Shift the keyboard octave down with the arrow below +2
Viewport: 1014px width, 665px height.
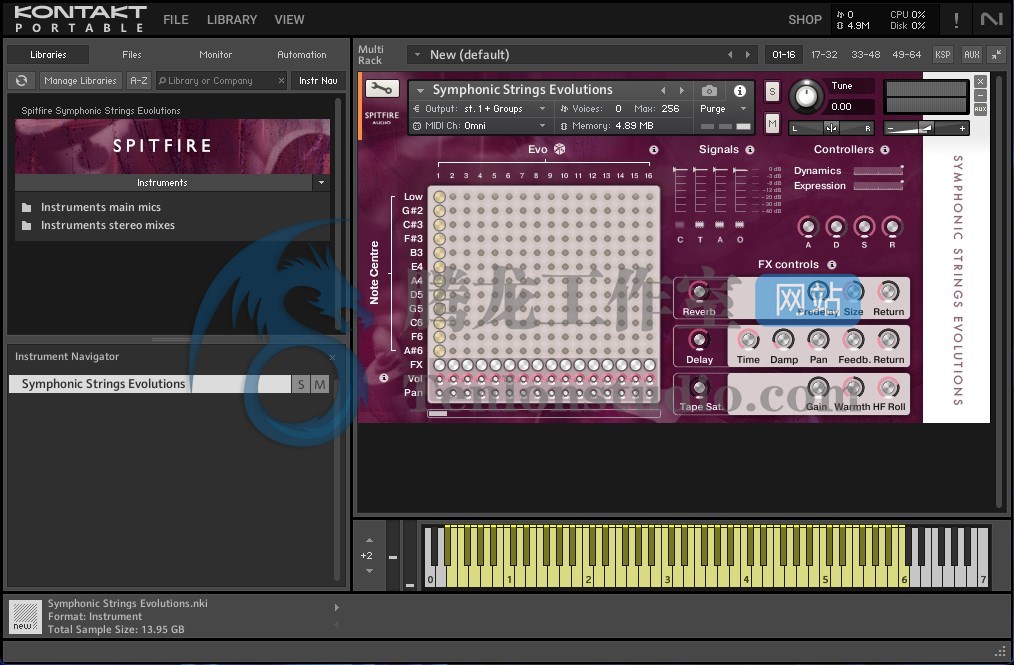369,571
